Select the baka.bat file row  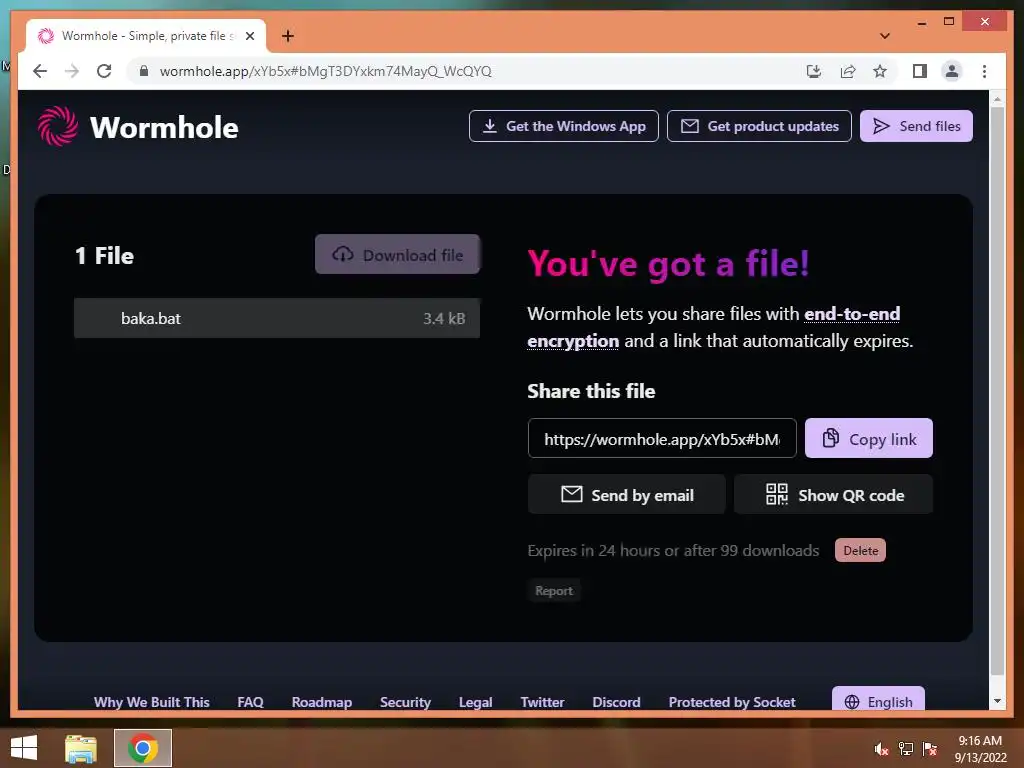tap(277, 318)
